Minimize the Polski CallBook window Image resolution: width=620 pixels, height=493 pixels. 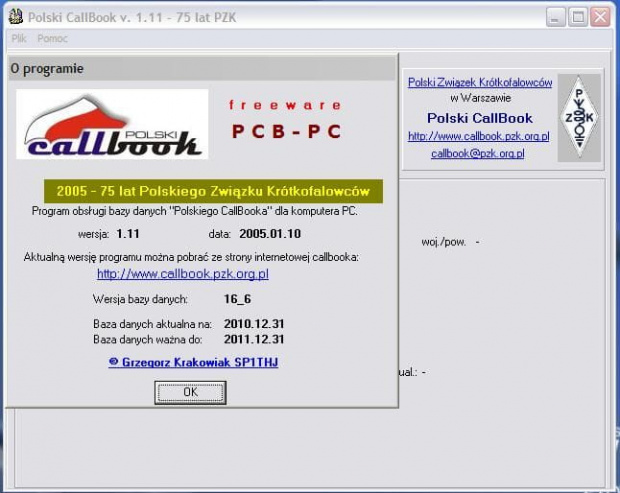point(556,17)
